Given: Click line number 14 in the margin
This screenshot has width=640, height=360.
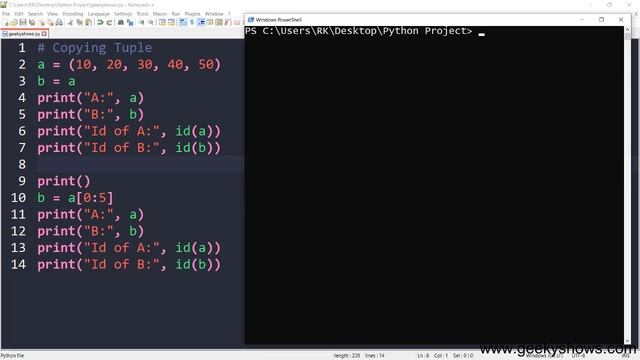Looking at the screenshot, I should pos(18,264).
